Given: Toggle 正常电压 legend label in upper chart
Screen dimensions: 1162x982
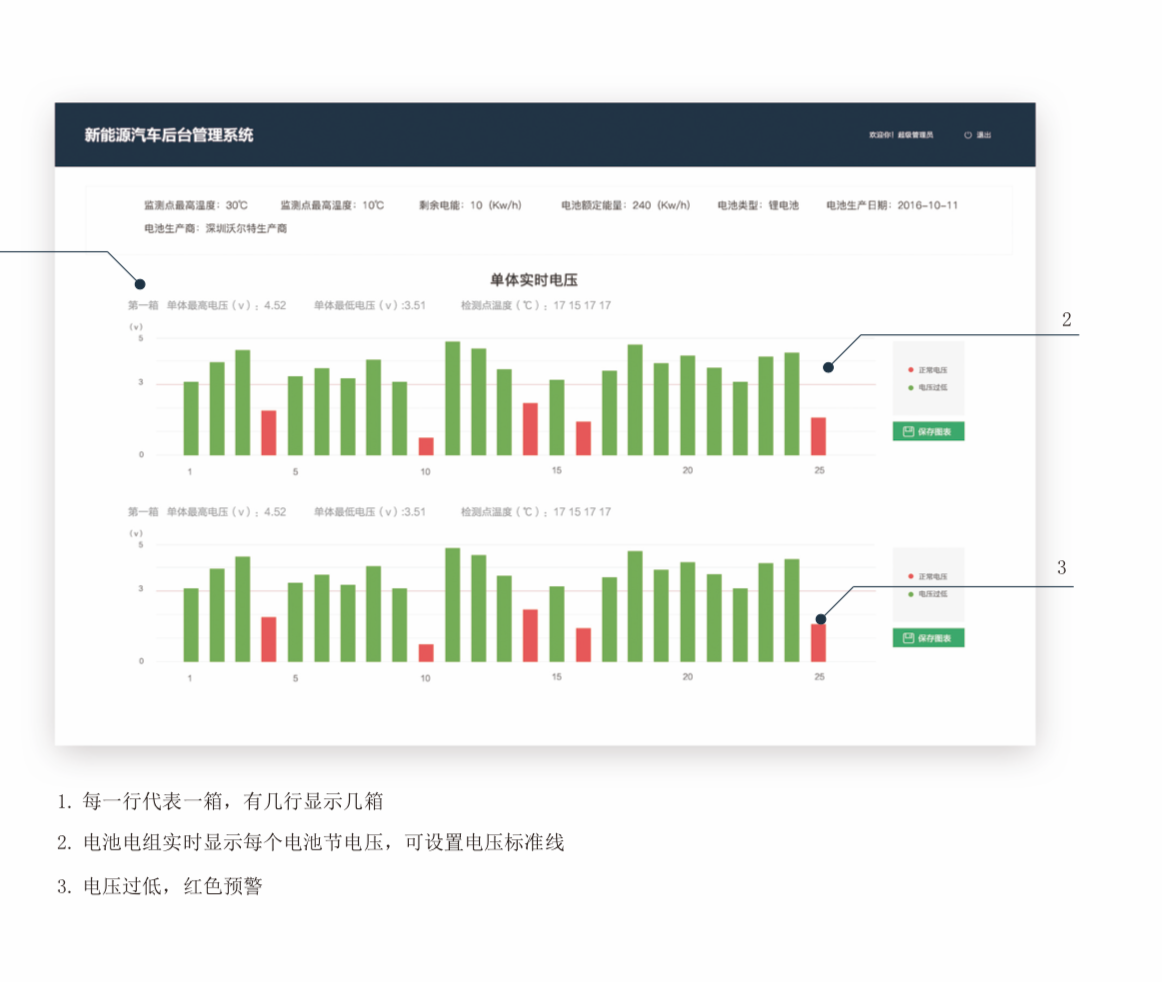Looking at the screenshot, I should (x=932, y=370).
